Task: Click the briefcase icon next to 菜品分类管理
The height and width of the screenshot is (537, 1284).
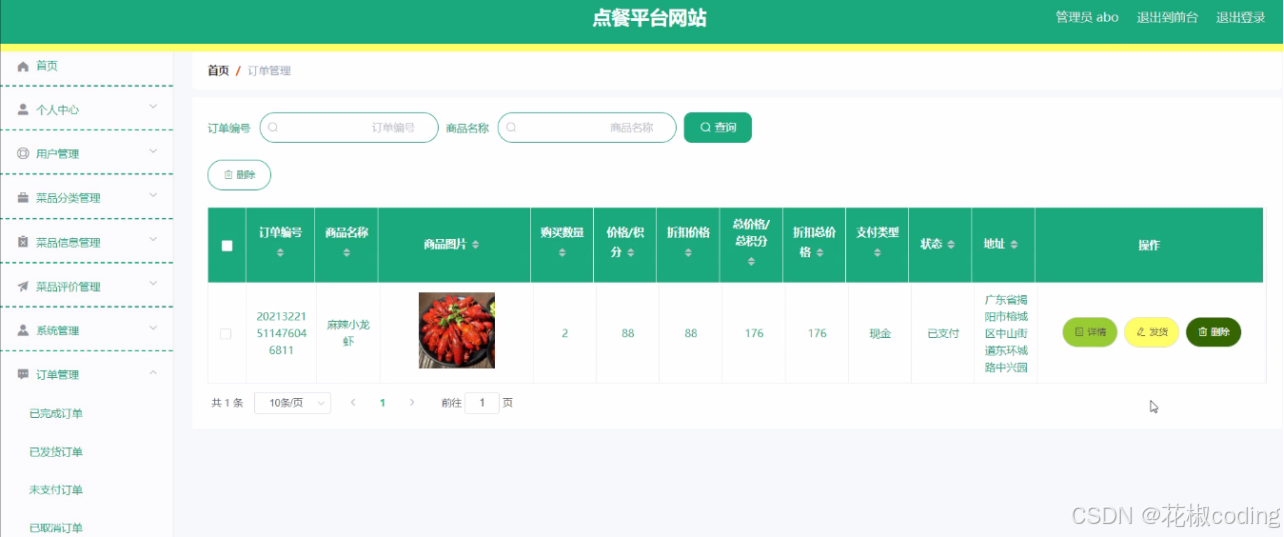Action: 23,198
